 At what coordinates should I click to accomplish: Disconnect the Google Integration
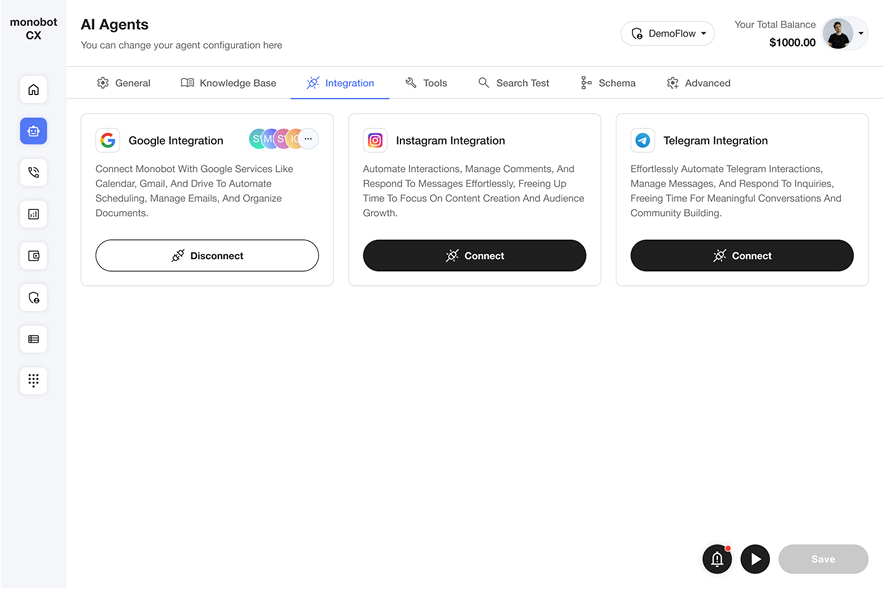tap(207, 256)
